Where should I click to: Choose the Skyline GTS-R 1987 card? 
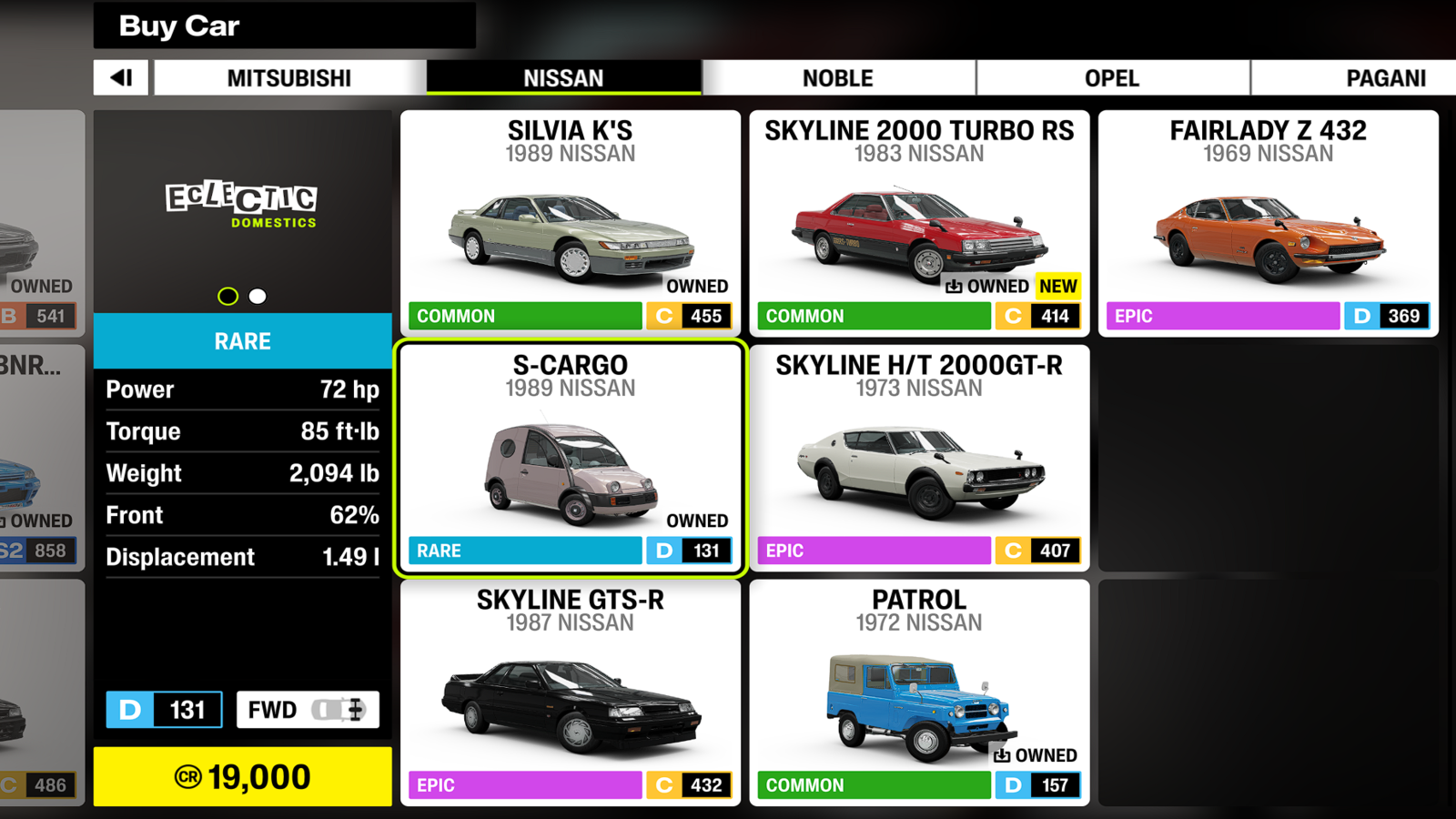571,693
